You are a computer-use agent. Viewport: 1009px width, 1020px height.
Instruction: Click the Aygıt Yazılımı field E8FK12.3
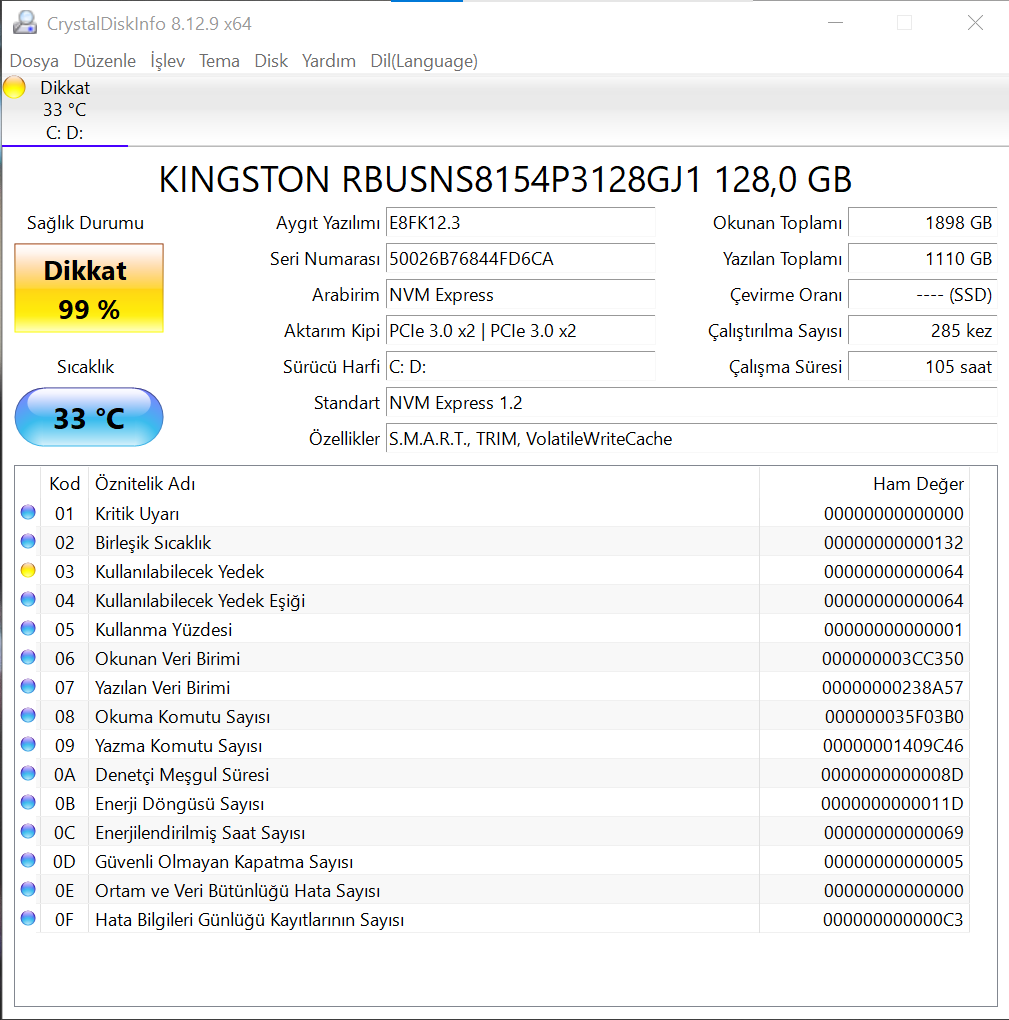[x=520, y=223]
